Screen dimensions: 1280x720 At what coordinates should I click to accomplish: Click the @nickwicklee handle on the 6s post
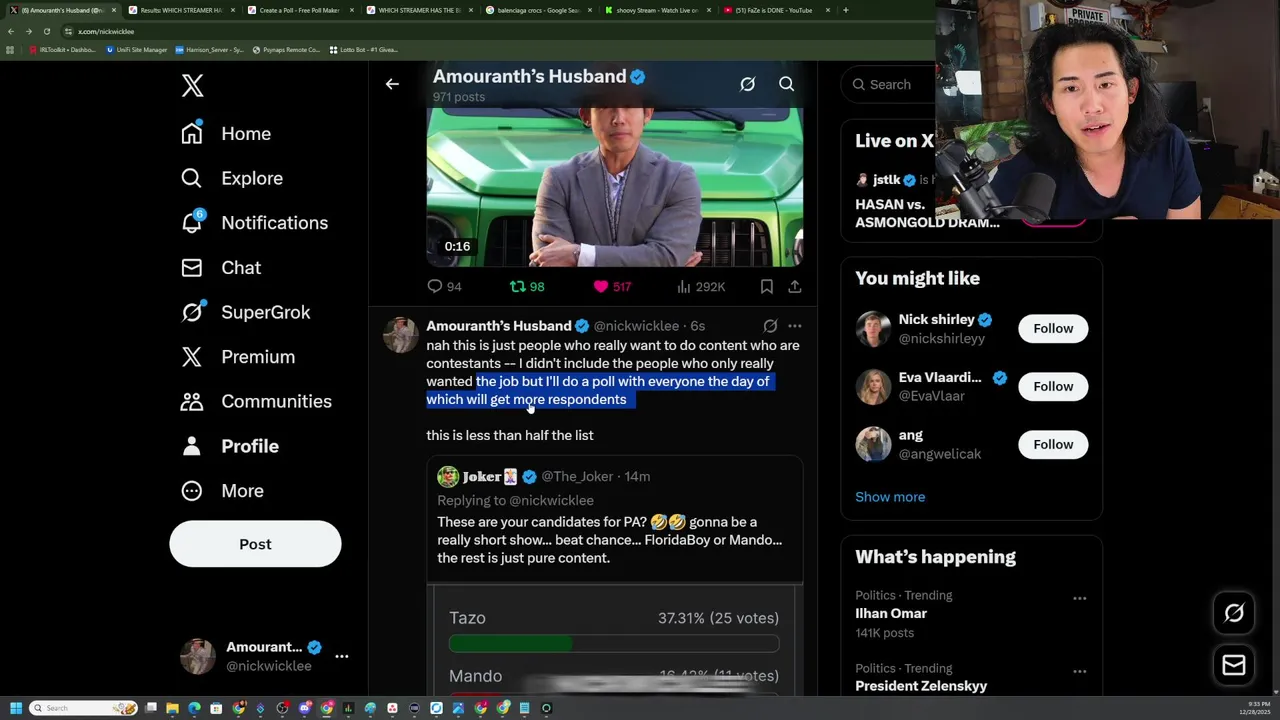point(636,326)
